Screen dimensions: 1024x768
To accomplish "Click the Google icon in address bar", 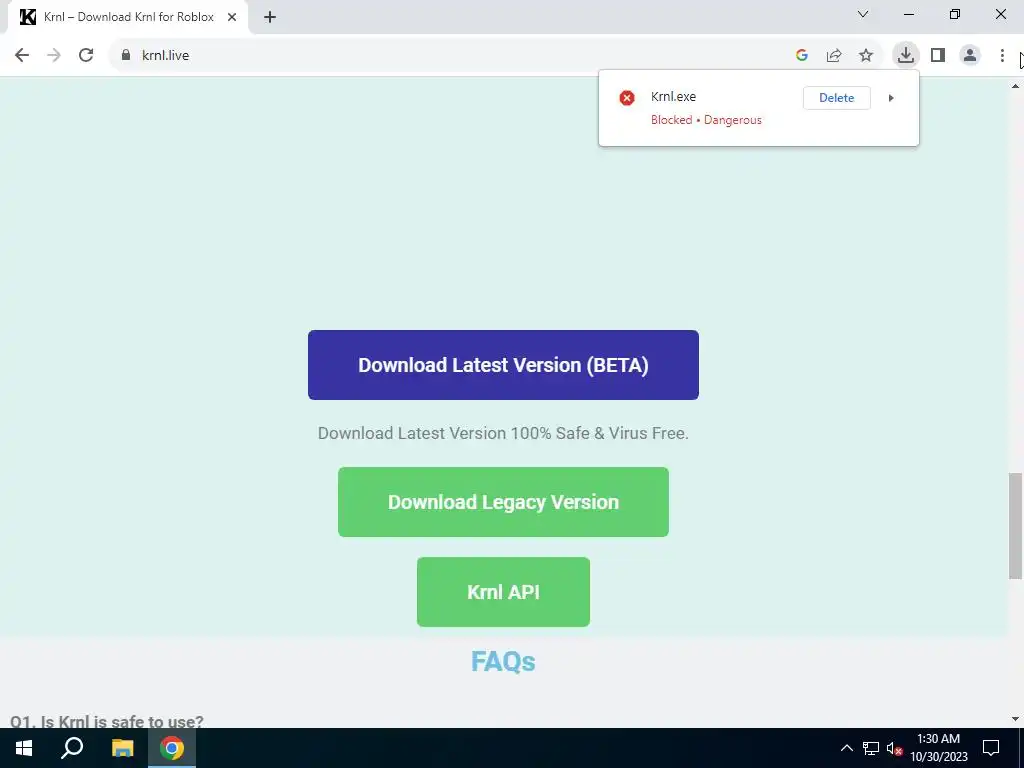I will (802, 56).
